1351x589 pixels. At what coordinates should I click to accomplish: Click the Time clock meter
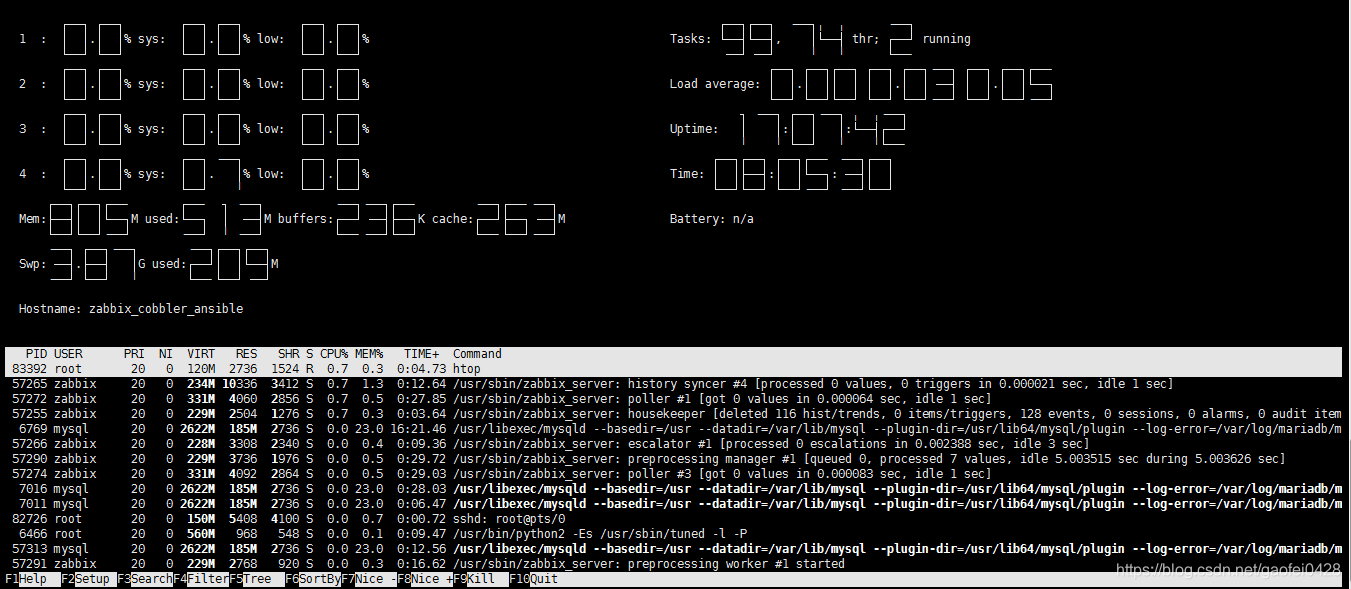(x=780, y=174)
